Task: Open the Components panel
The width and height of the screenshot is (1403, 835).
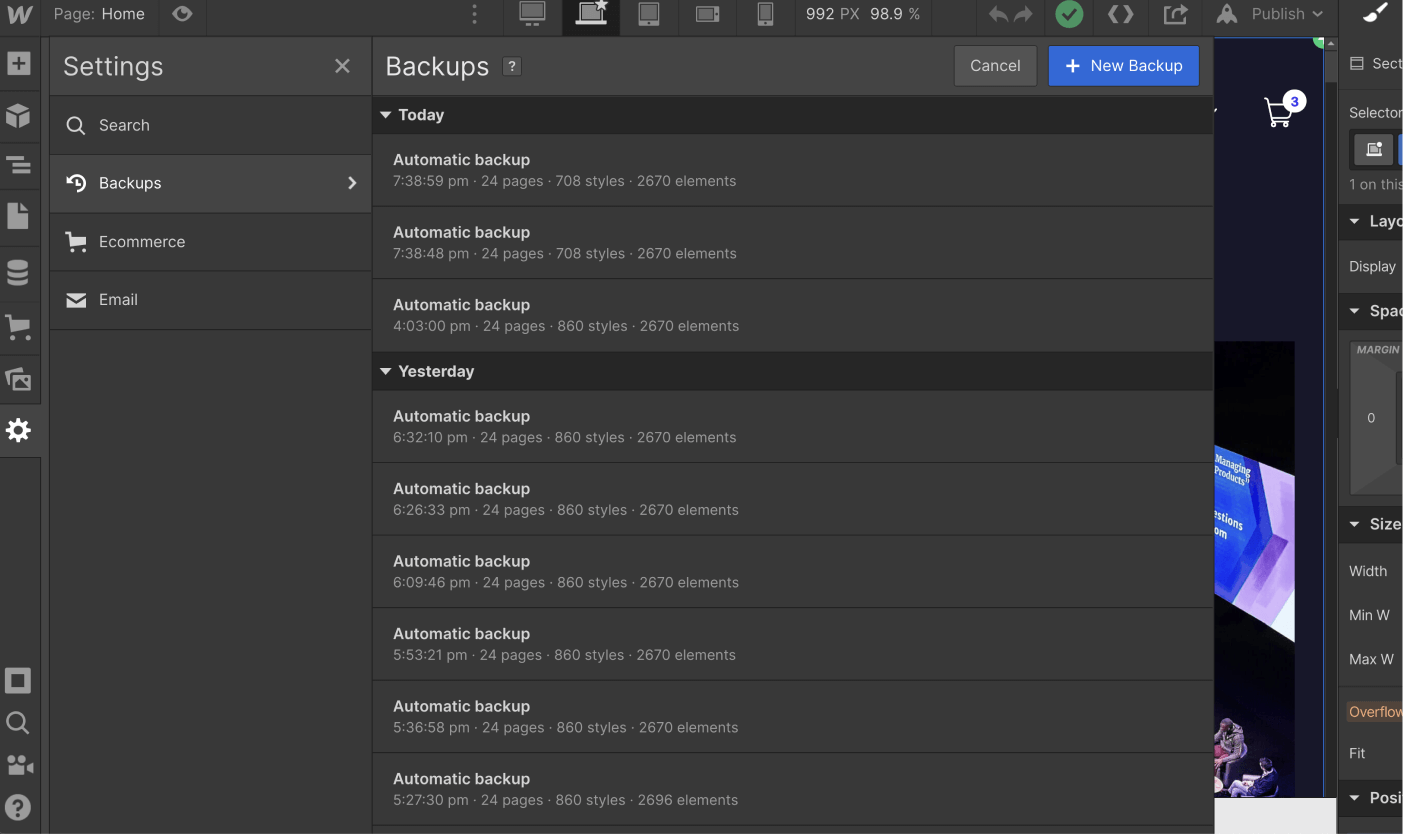Action: coord(20,116)
